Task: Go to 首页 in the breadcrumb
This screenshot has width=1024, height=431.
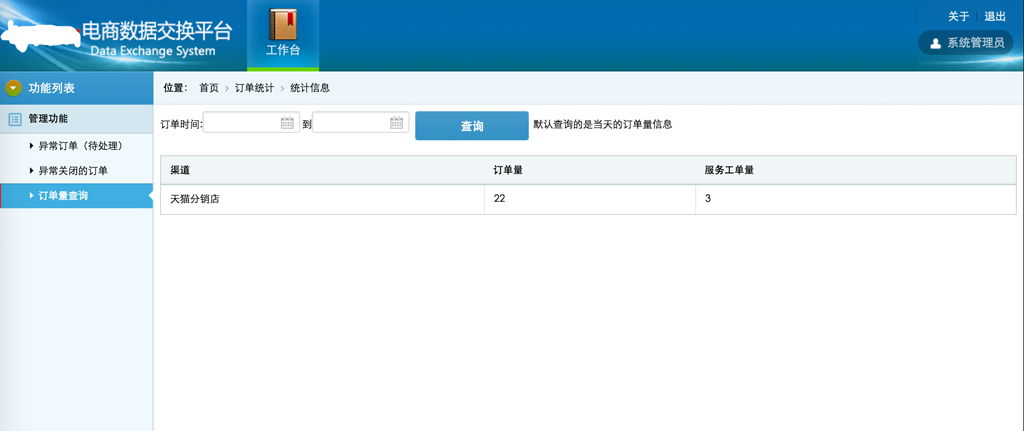Action: click(x=208, y=88)
